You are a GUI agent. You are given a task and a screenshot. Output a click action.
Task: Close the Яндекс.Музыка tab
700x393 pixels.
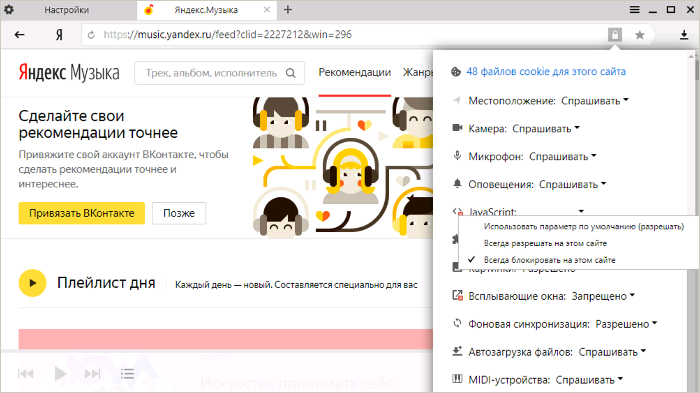[x=267, y=9]
